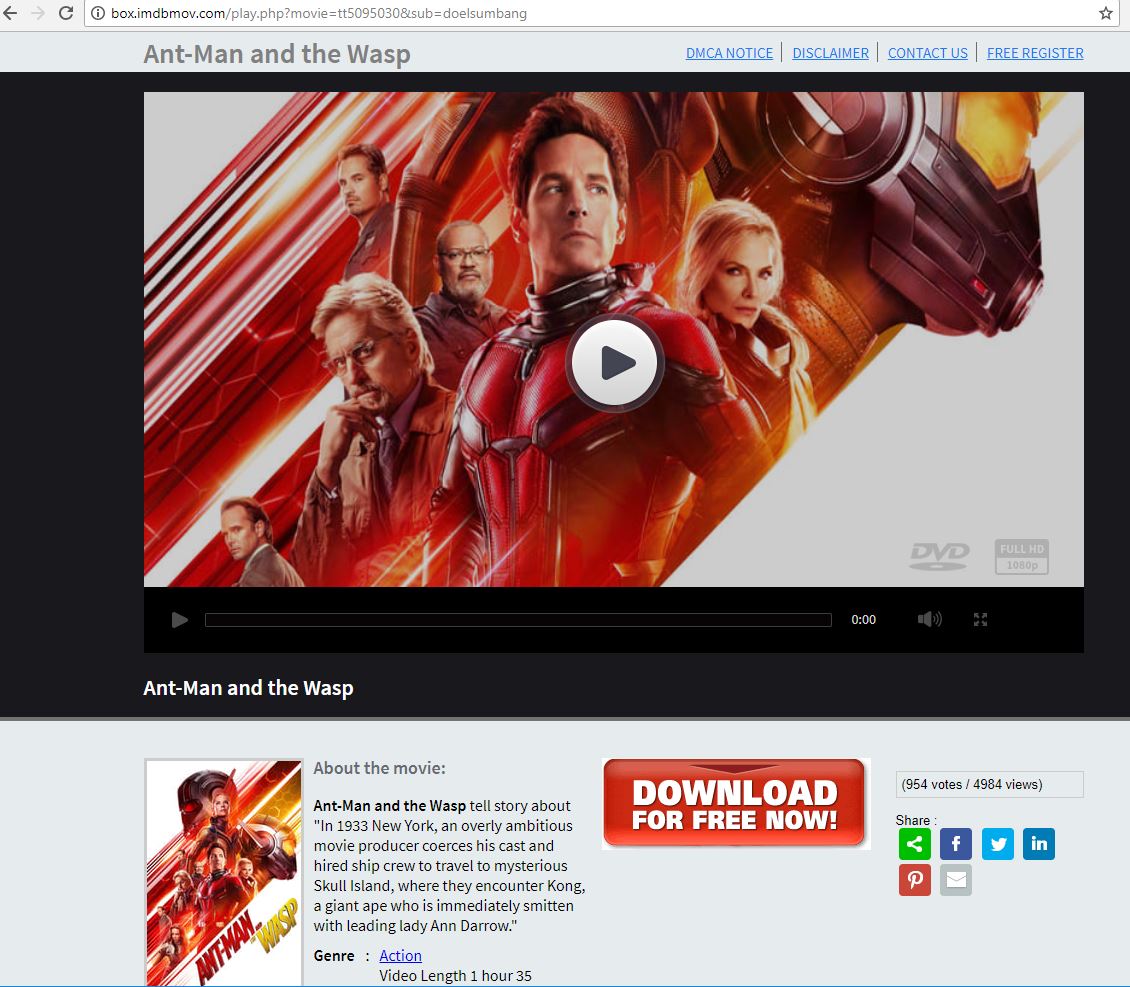
Task: Click the DVD logo on the video
Action: tap(939, 555)
